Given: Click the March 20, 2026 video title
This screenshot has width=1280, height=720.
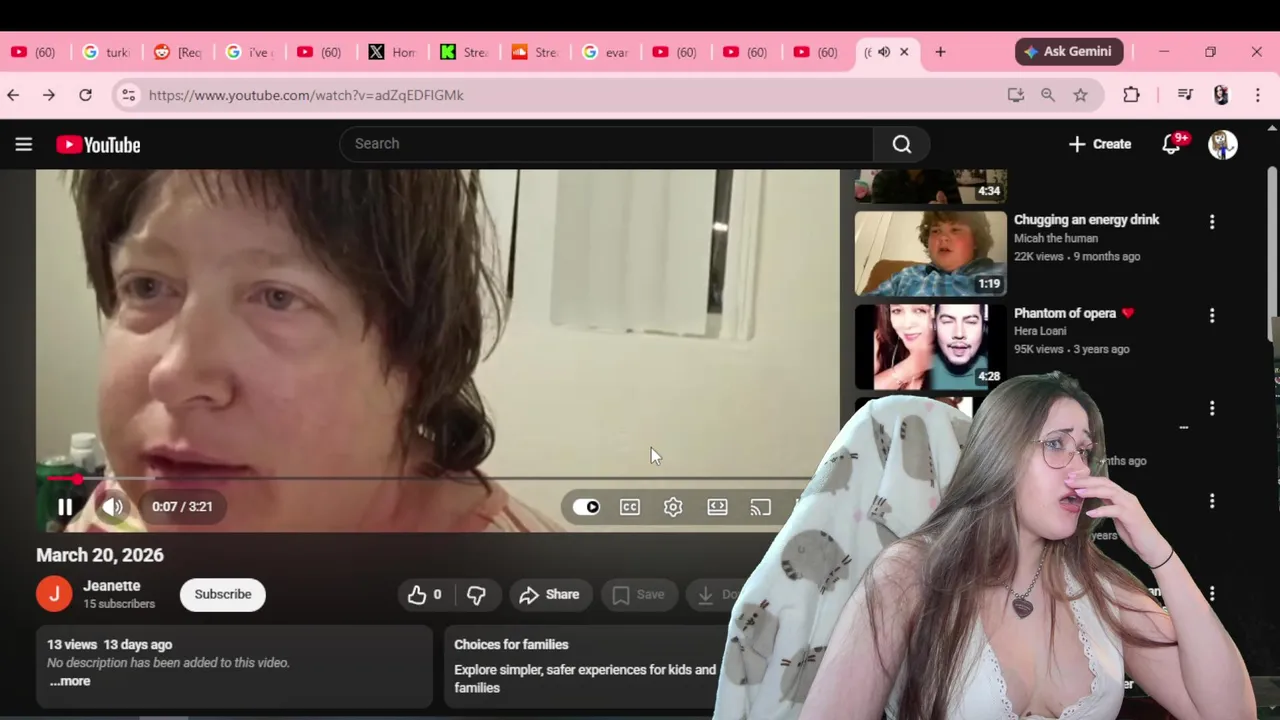Looking at the screenshot, I should [x=100, y=555].
